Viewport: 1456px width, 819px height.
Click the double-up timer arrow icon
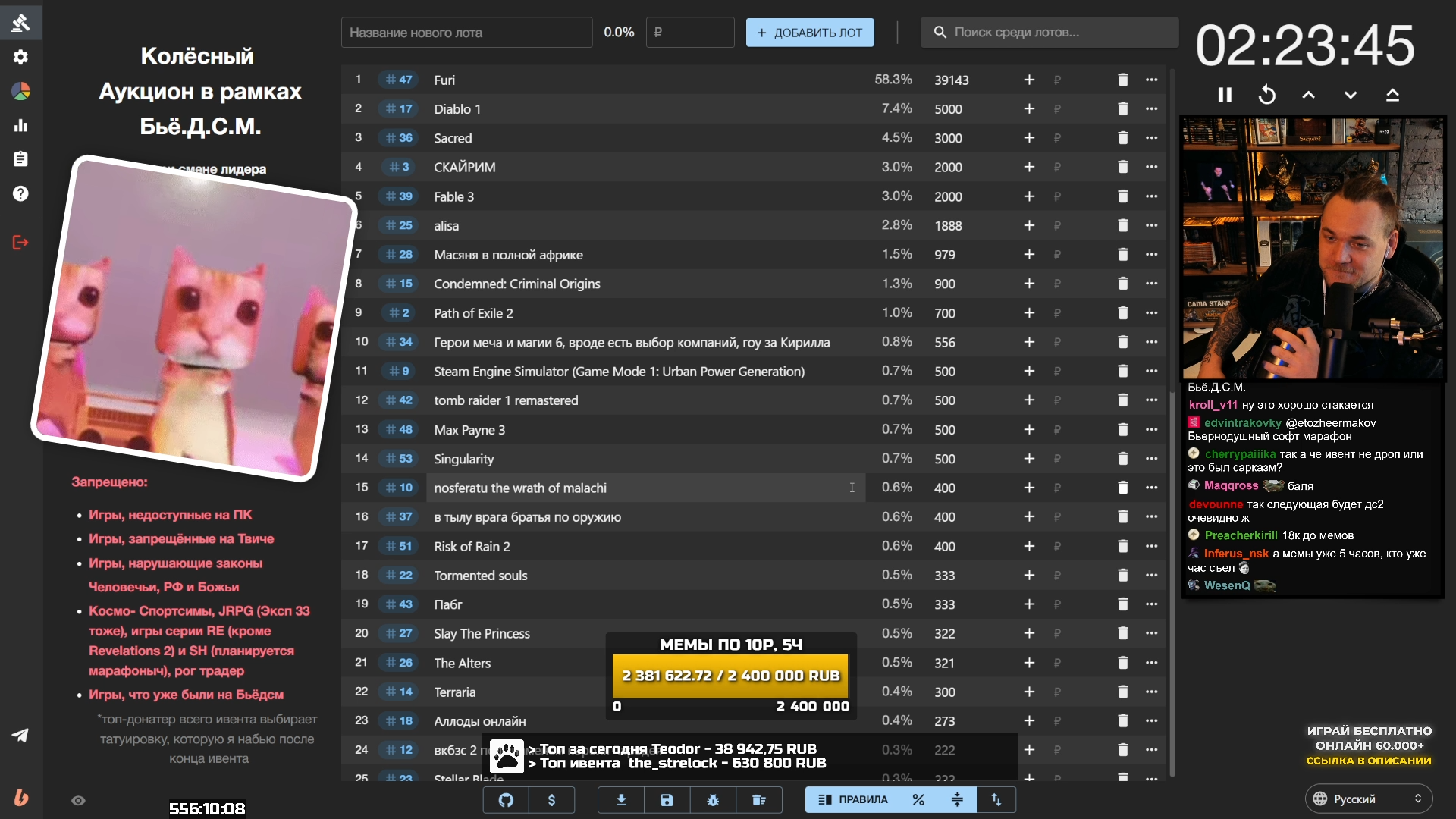click(x=1392, y=95)
